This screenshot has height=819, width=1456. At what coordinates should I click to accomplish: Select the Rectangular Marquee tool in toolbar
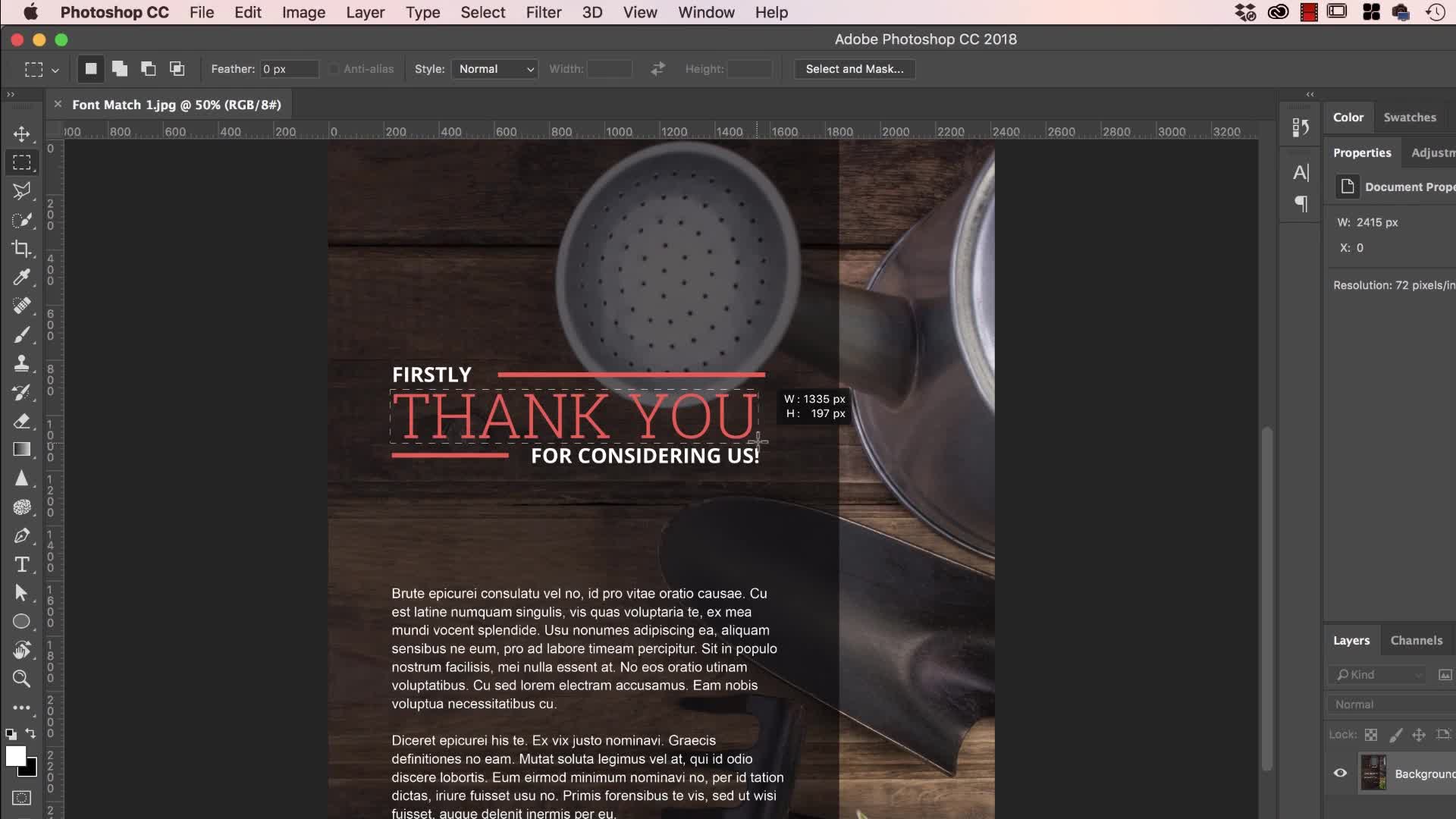click(x=21, y=162)
